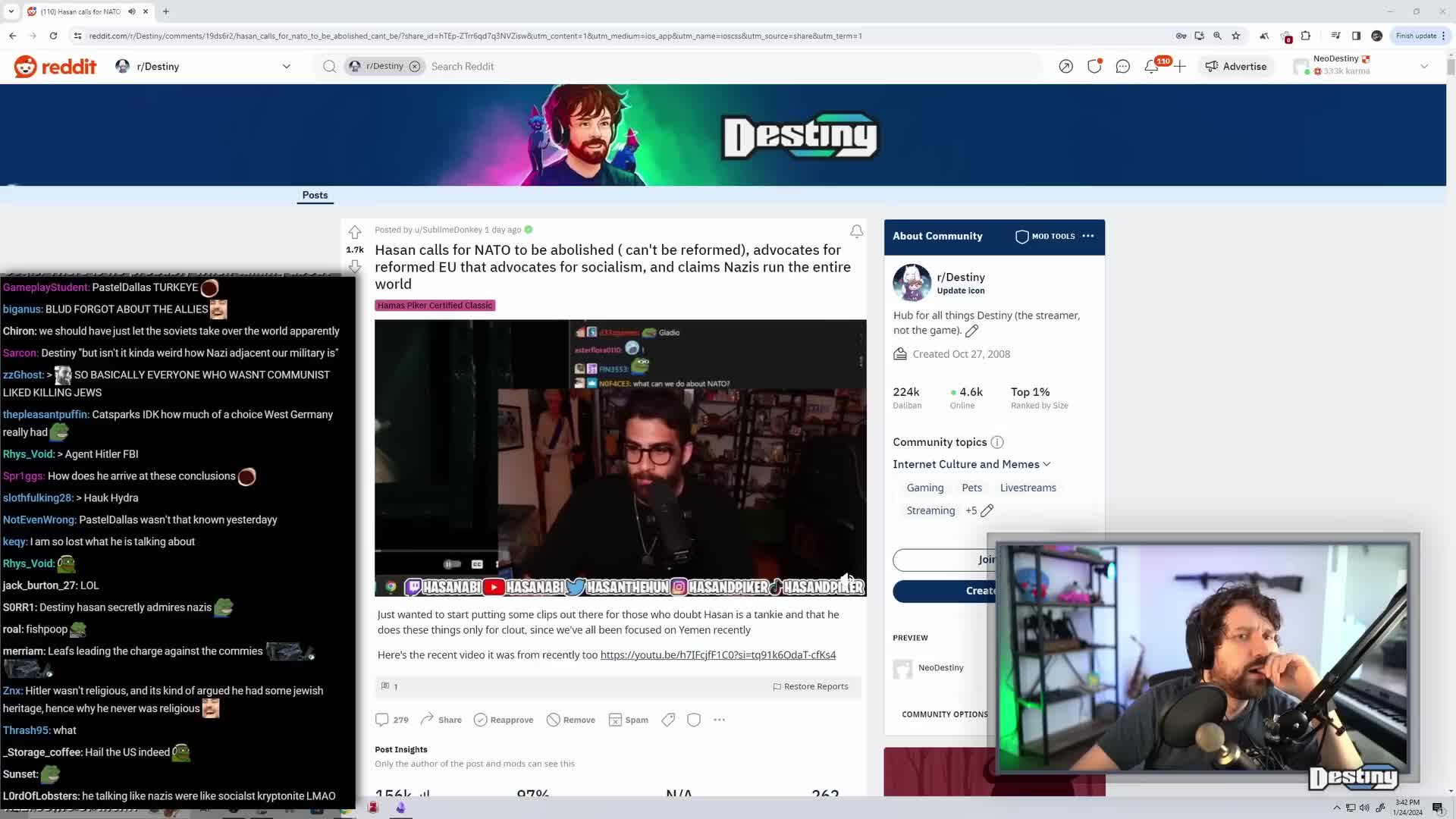Bookmark this page with star icon
Viewport: 1456px width, 819px height.
pyautogui.click(x=1236, y=36)
